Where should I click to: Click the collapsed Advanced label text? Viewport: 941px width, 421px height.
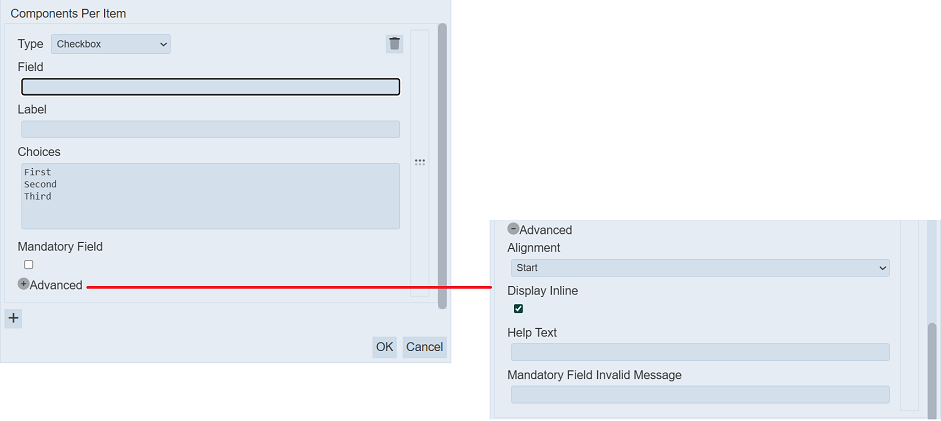point(56,285)
